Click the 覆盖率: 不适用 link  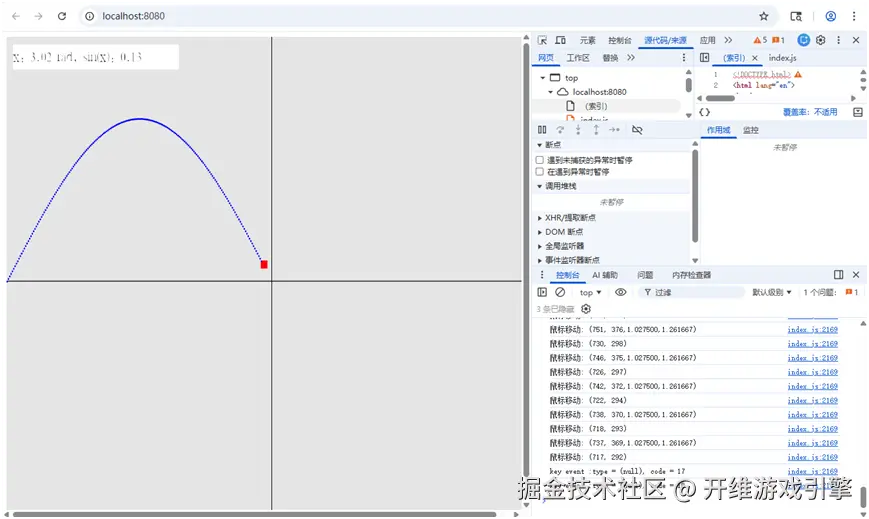click(810, 112)
